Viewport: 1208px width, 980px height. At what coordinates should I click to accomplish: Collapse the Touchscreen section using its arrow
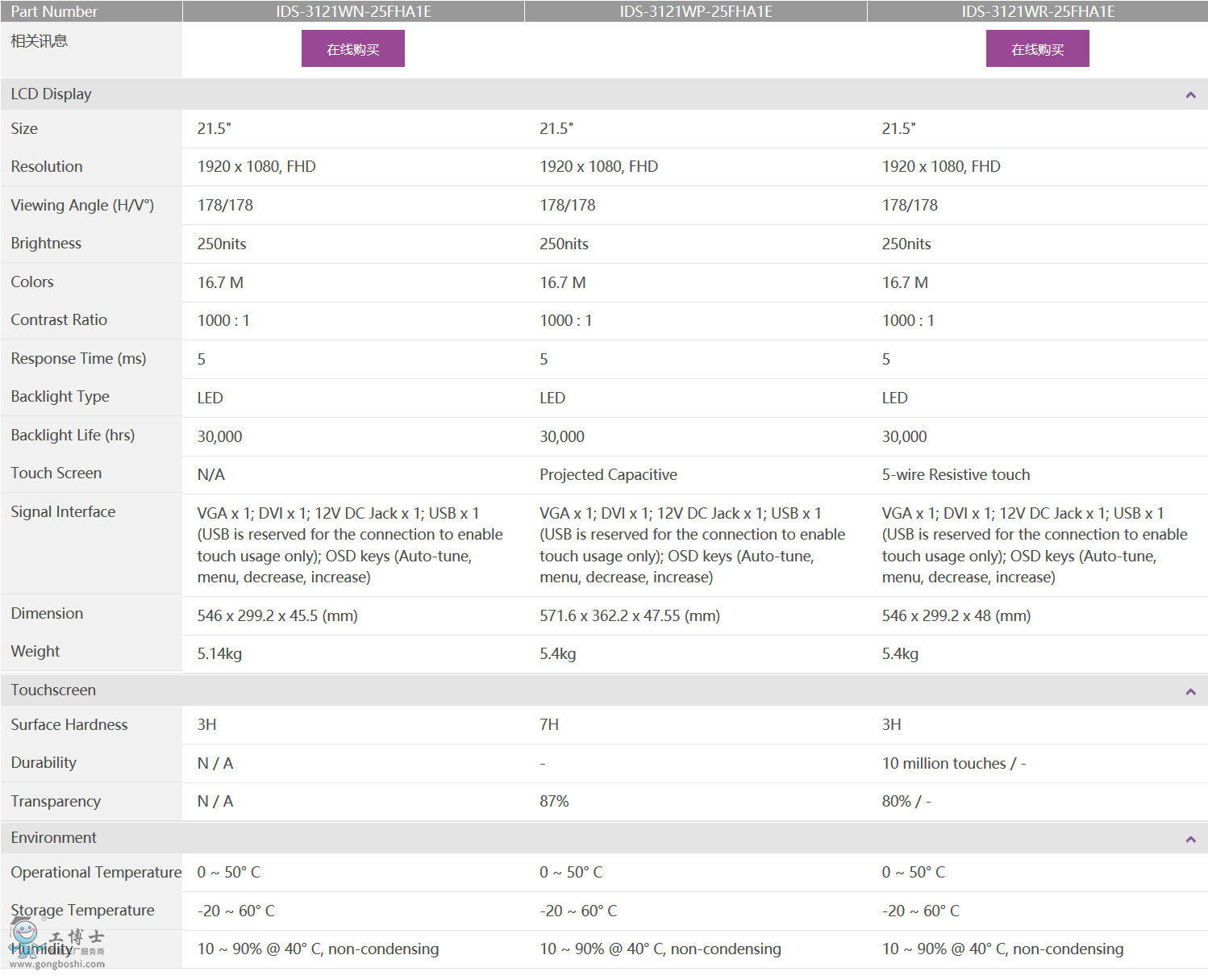coord(1190,691)
